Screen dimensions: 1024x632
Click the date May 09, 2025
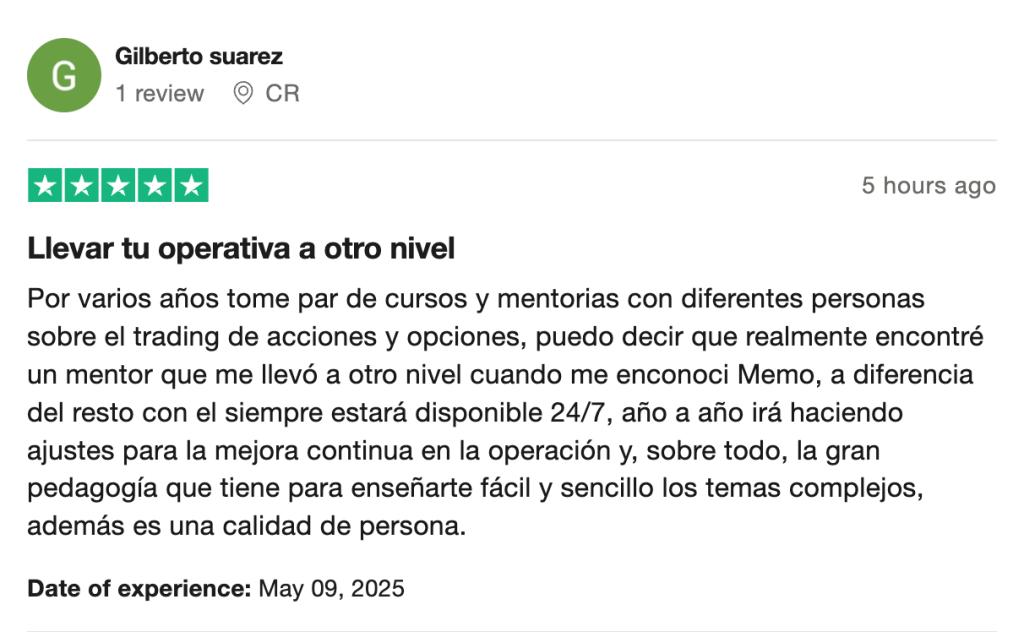coord(332,588)
